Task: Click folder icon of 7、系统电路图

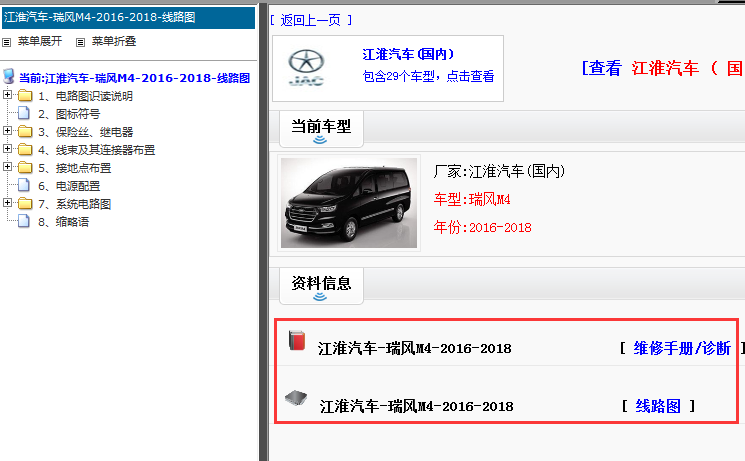Action: 25,204
